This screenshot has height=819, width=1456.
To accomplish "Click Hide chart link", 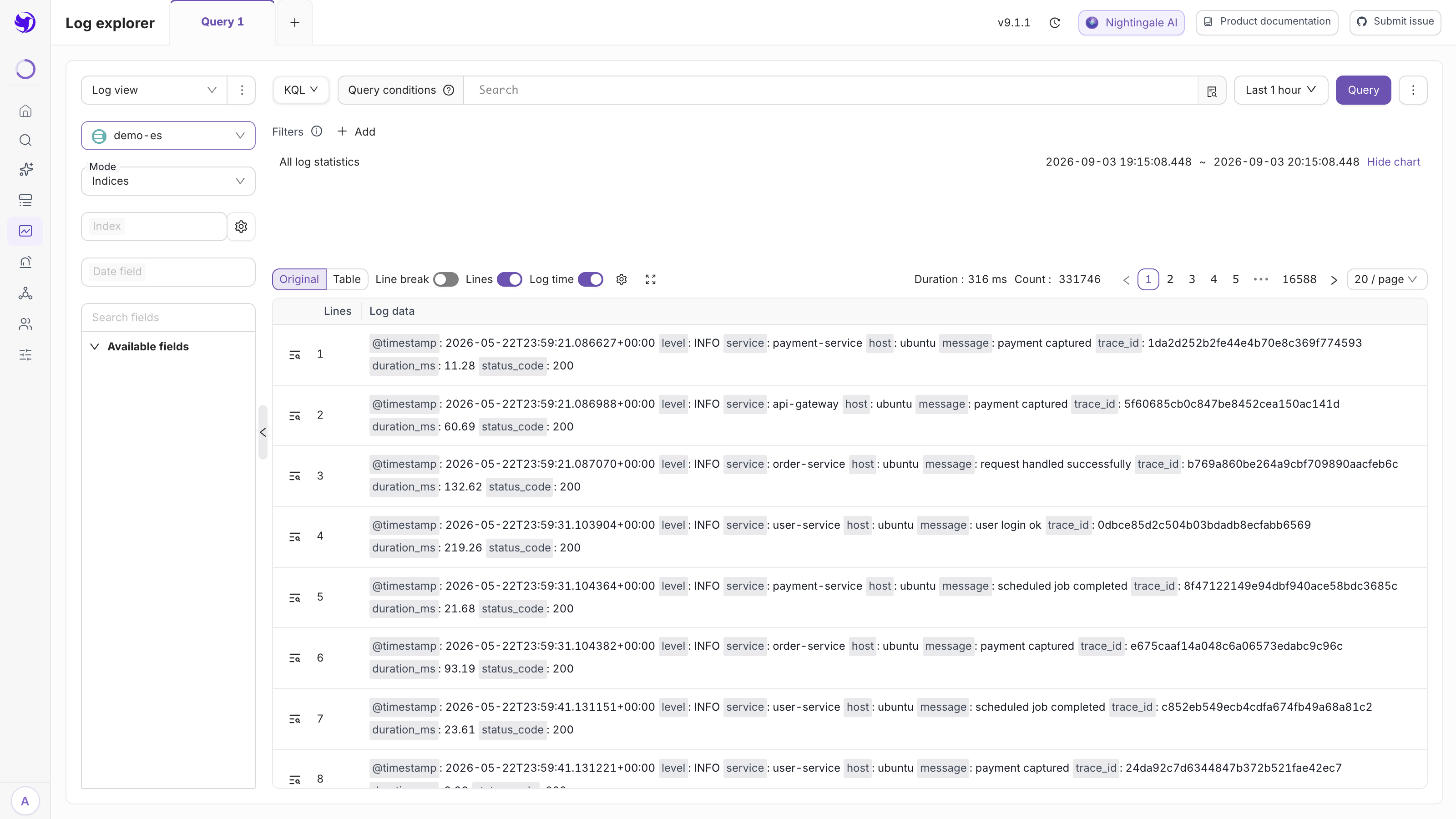I will (x=1393, y=162).
